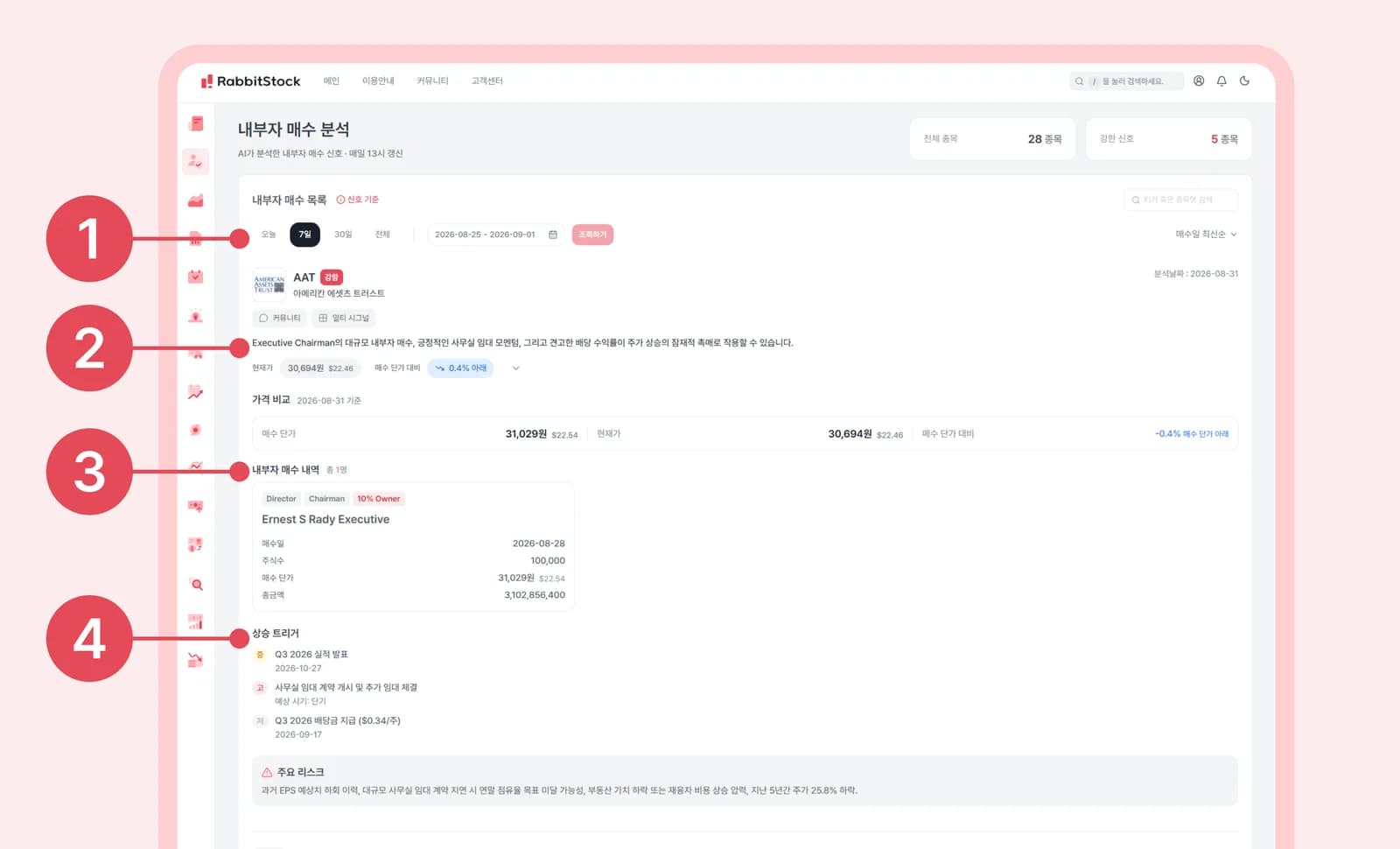
Task: Click the RabbitStock logo
Action: [x=250, y=81]
